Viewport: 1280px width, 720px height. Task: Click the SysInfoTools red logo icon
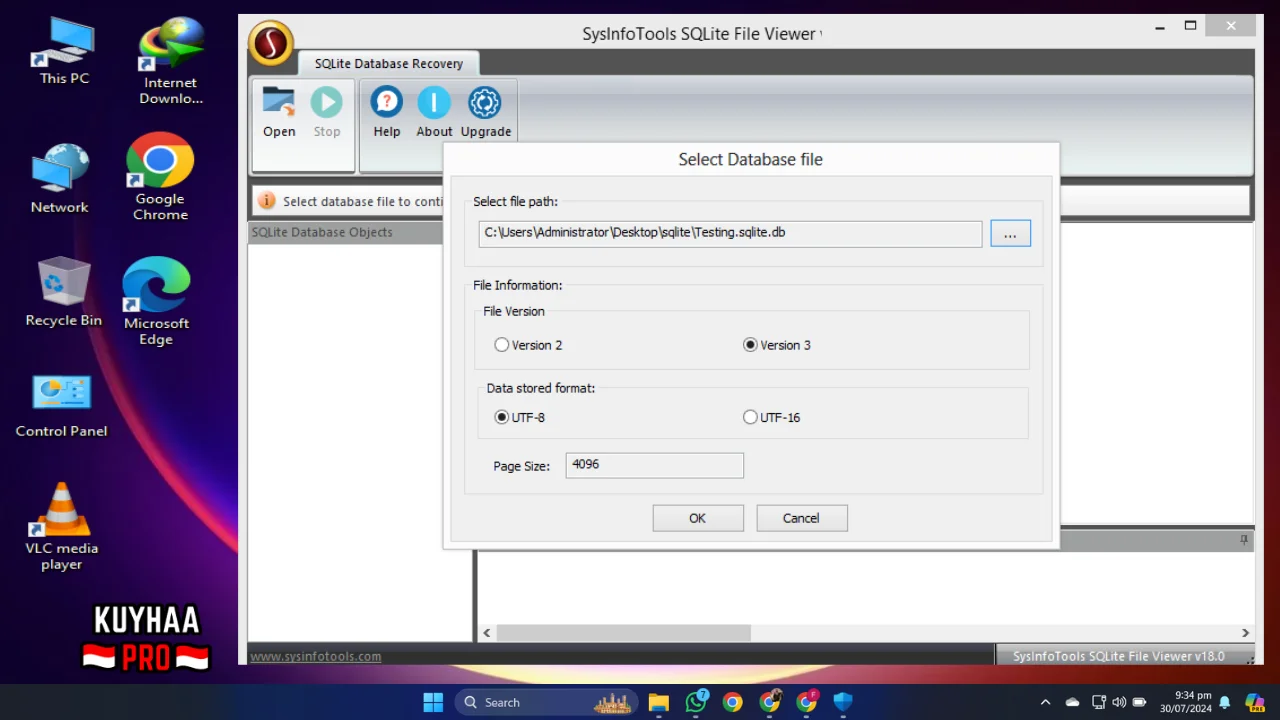point(270,44)
